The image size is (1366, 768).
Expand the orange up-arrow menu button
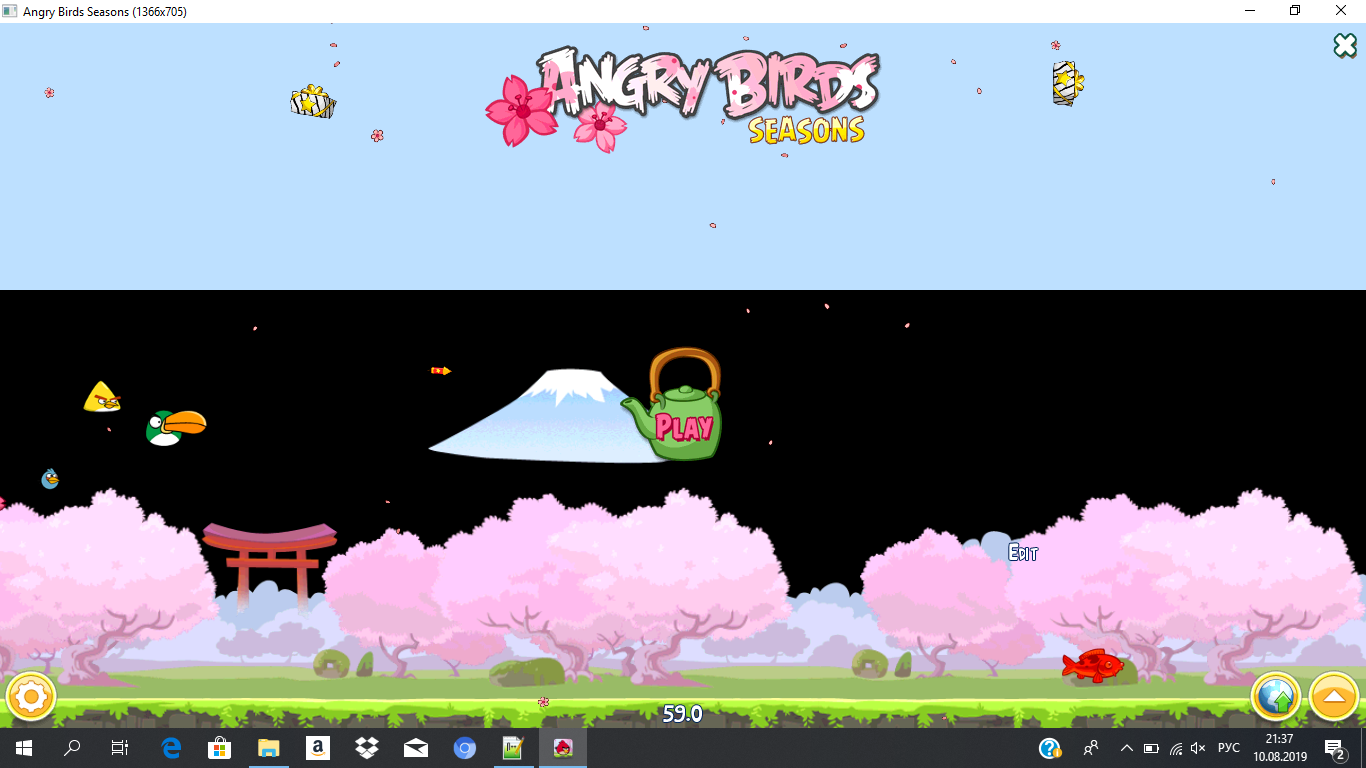[x=1334, y=697]
